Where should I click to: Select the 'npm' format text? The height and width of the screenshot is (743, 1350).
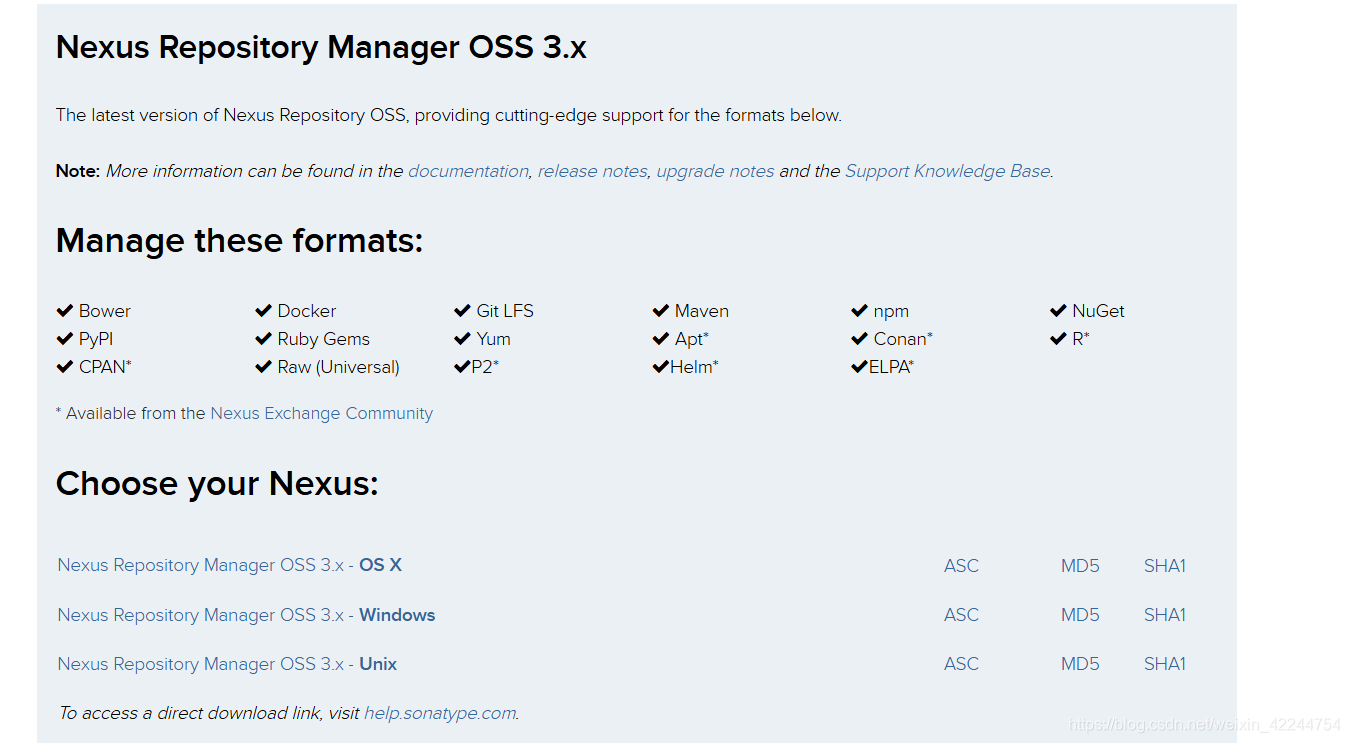click(x=891, y=312)
